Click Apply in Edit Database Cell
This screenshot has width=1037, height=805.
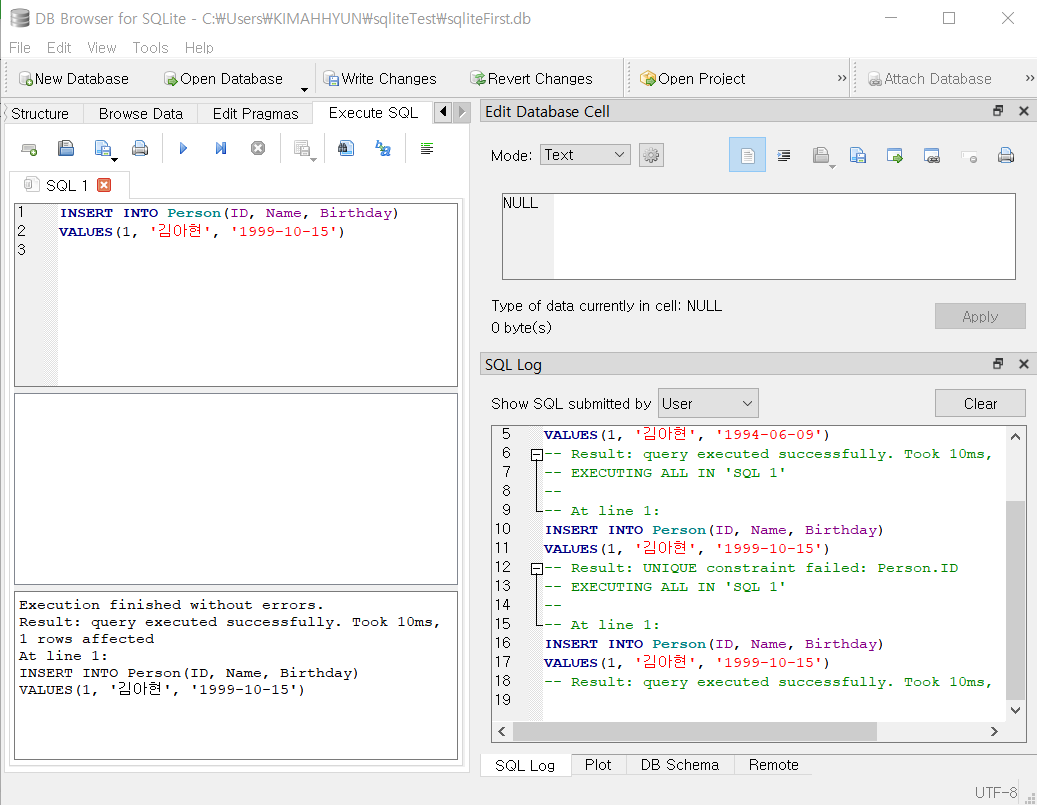(980, 316)
